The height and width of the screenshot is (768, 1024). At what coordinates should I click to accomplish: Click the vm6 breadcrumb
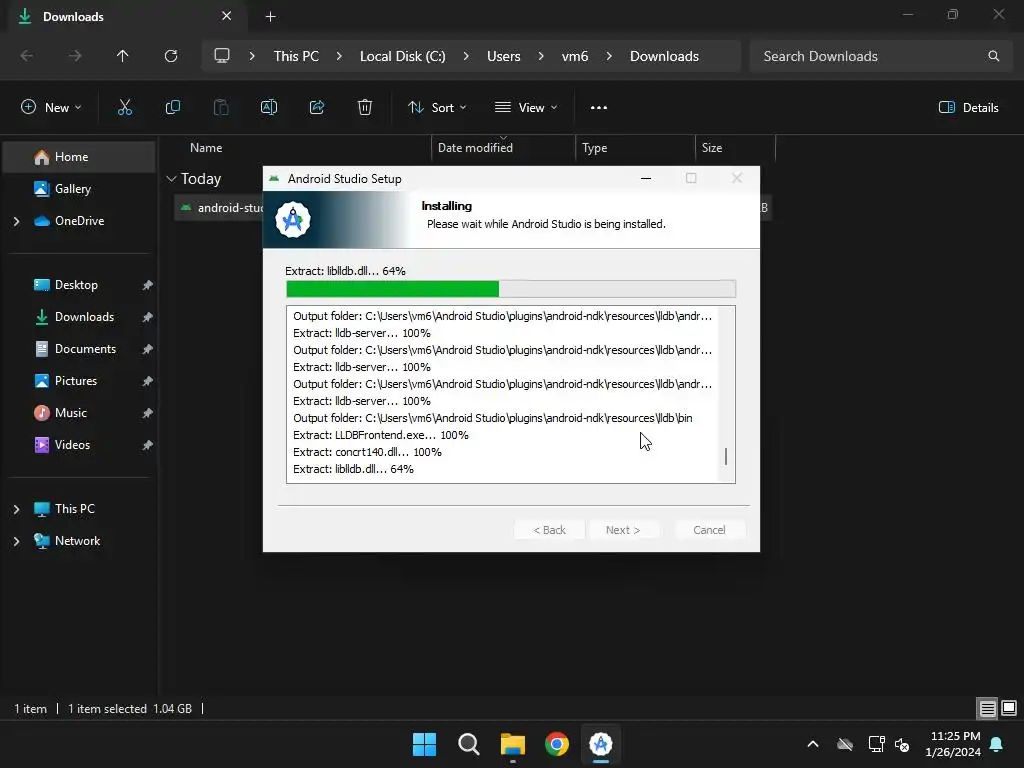coord(575,56)
